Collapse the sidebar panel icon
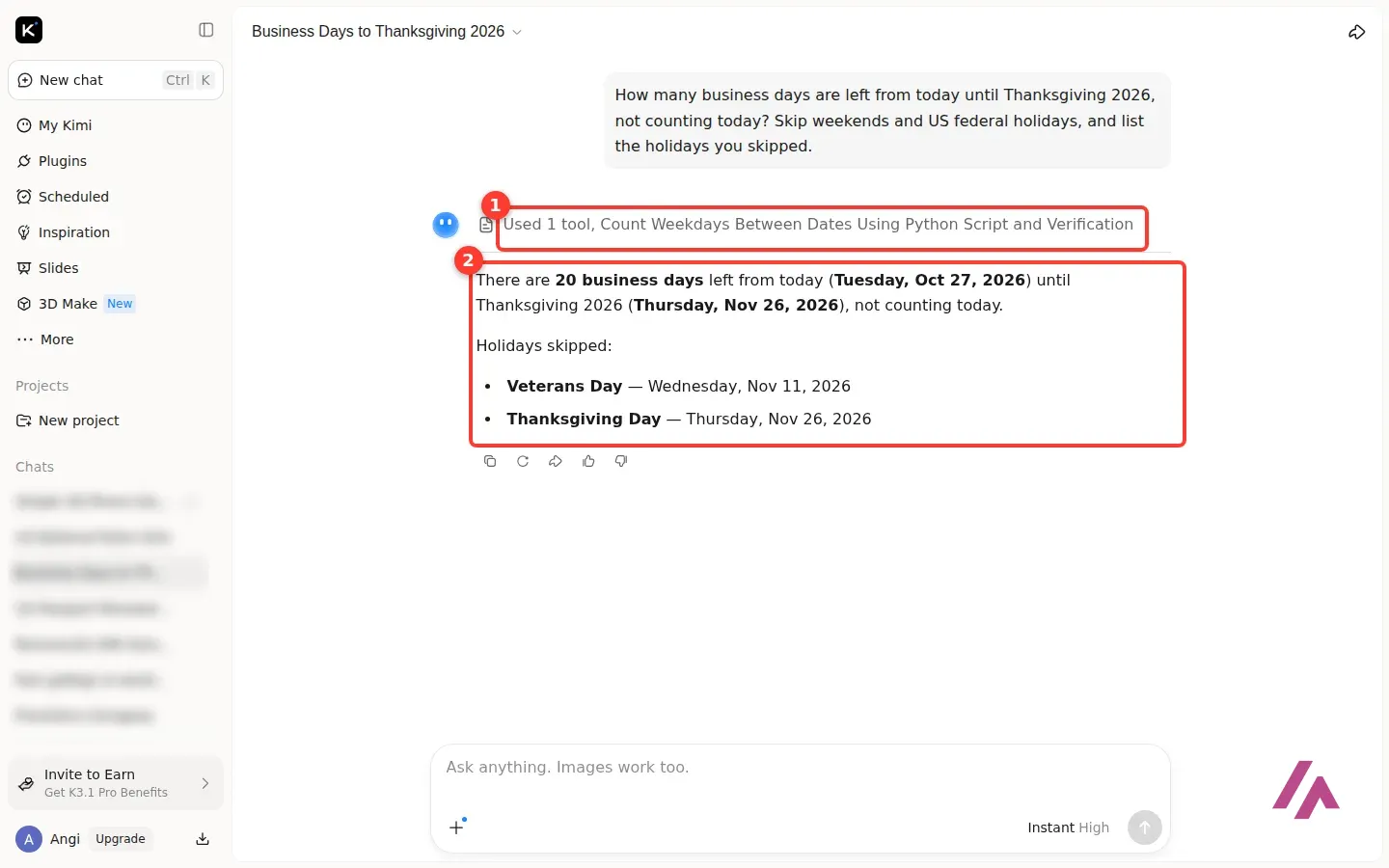Screen dimensions: 1389x868 click(x=205, y=30)
